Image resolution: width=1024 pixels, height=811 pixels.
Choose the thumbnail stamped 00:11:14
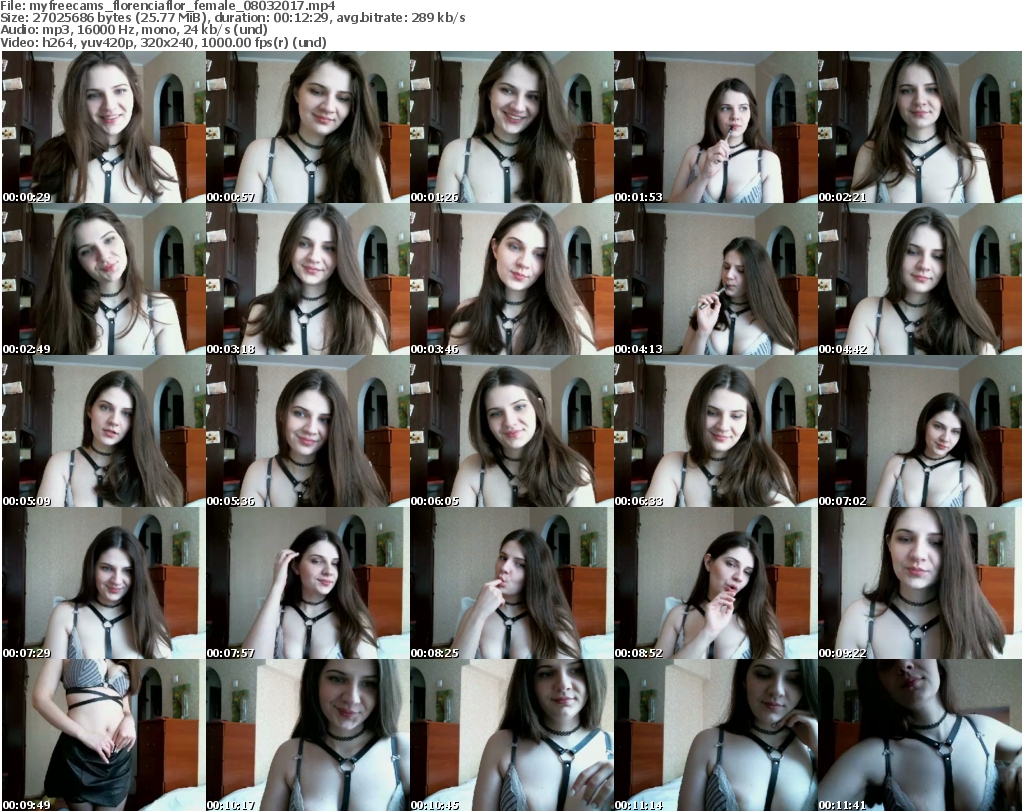pos(715,735)
